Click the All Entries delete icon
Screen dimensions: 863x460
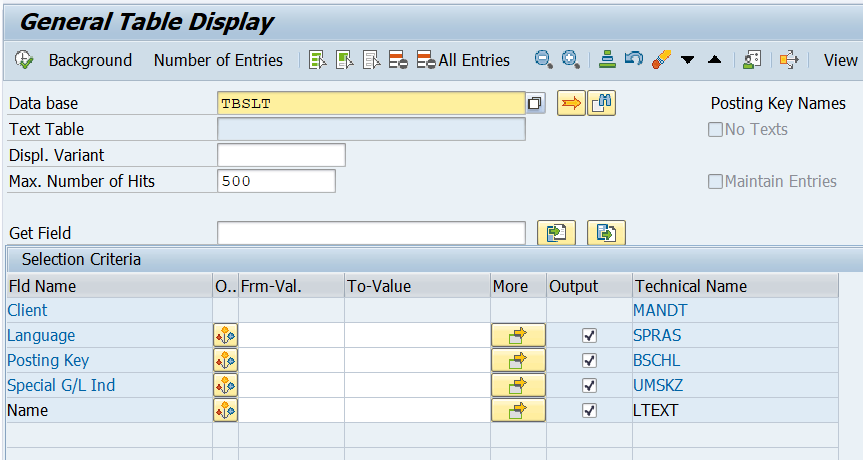tap(426, 59)
